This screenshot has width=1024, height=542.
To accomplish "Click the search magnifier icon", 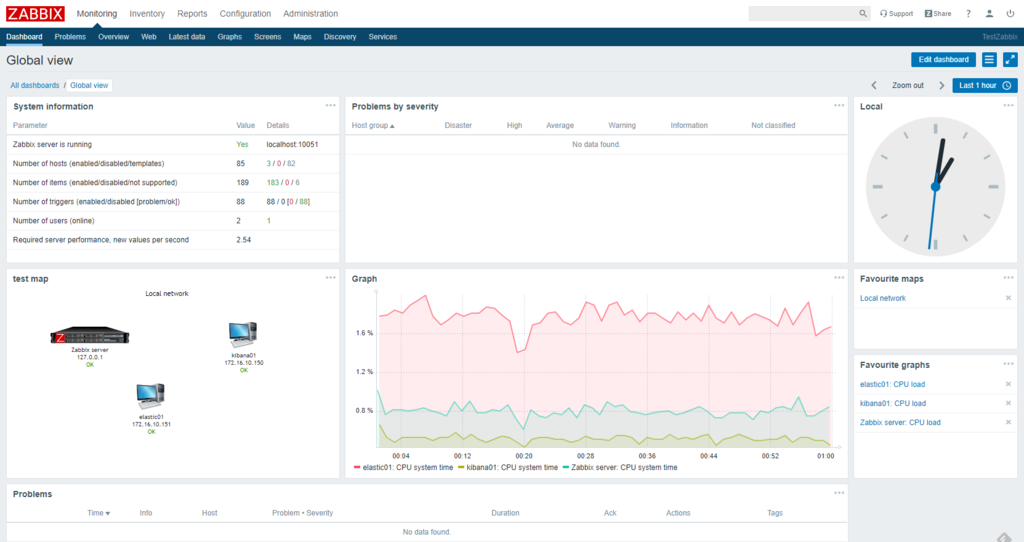I will (863, 13).
